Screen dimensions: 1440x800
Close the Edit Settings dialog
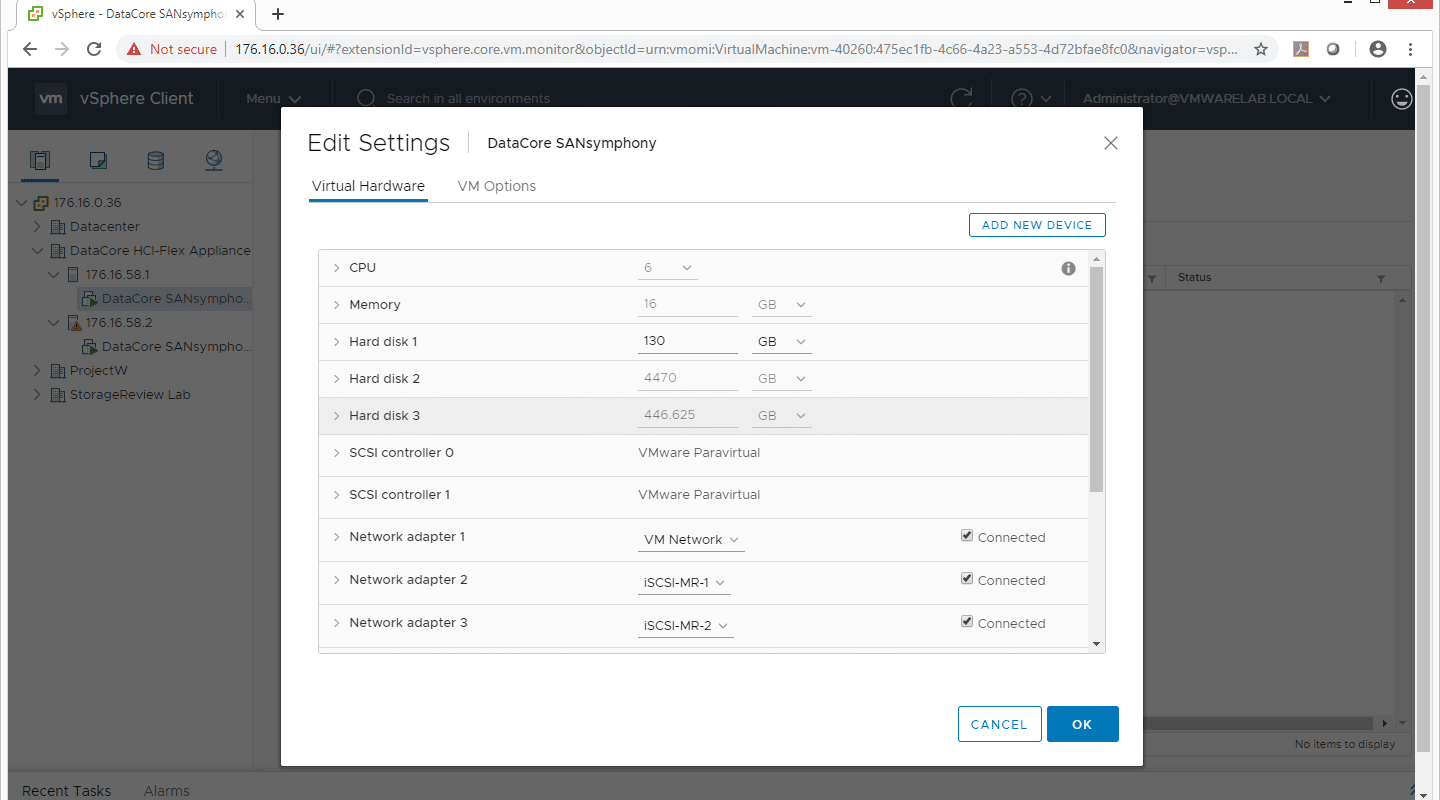(1110, 143)
